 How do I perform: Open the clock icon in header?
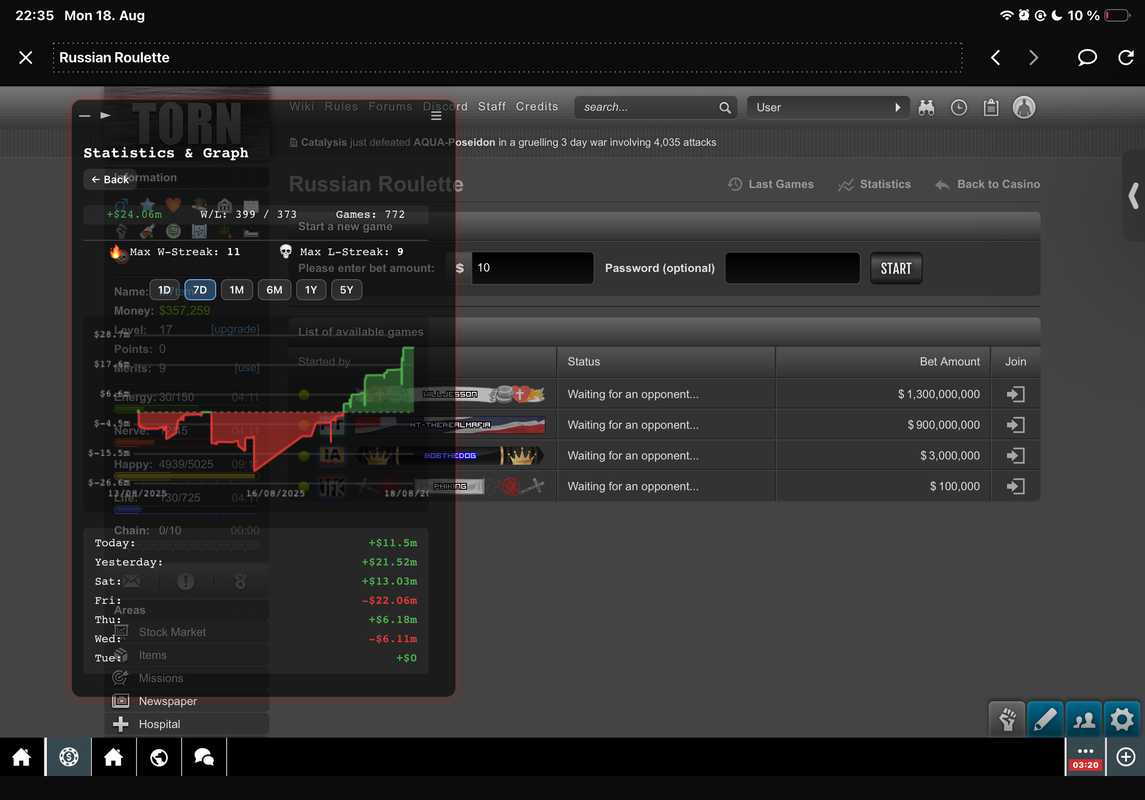coord(959,107)
